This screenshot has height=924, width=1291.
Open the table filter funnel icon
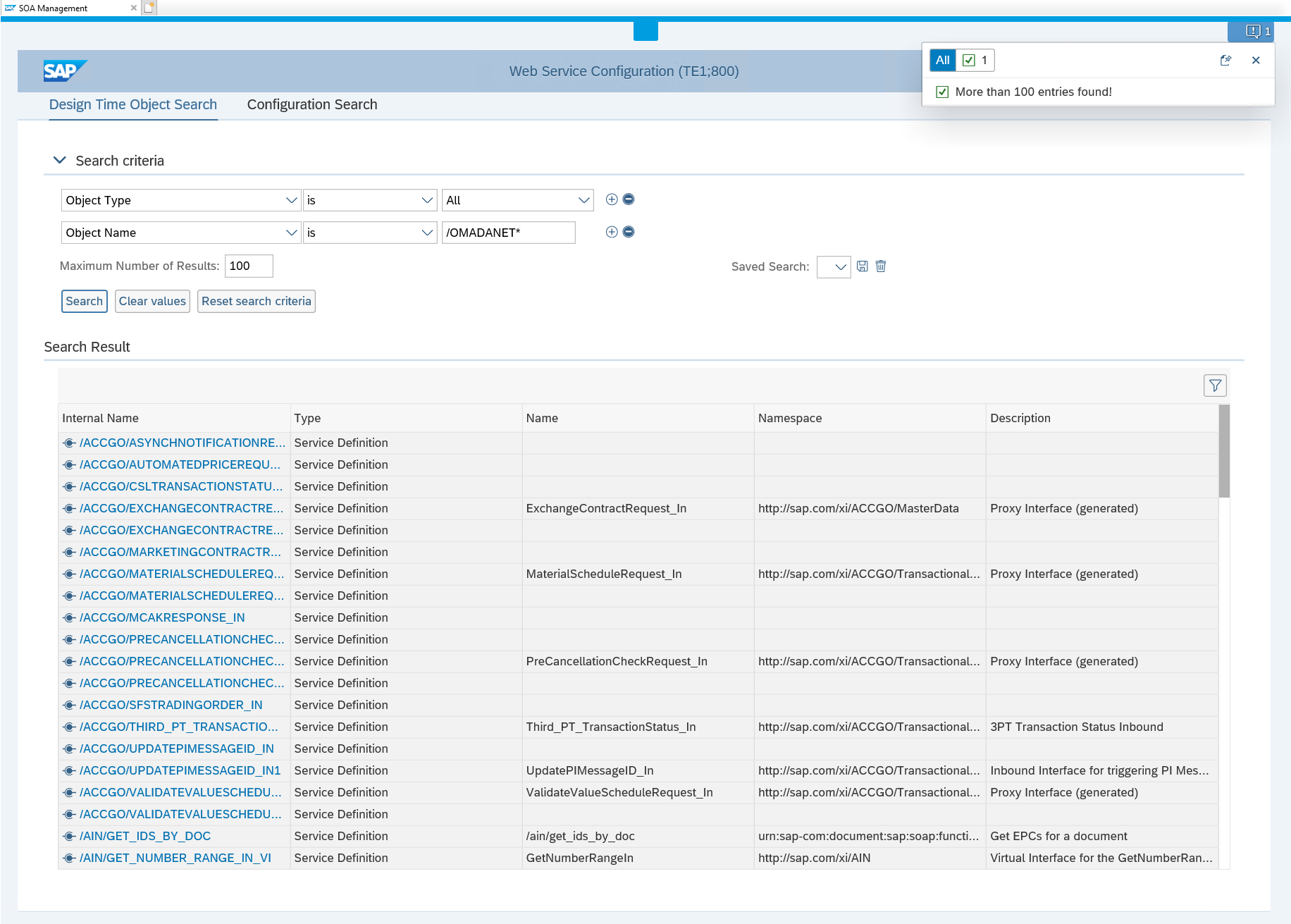1215,386
